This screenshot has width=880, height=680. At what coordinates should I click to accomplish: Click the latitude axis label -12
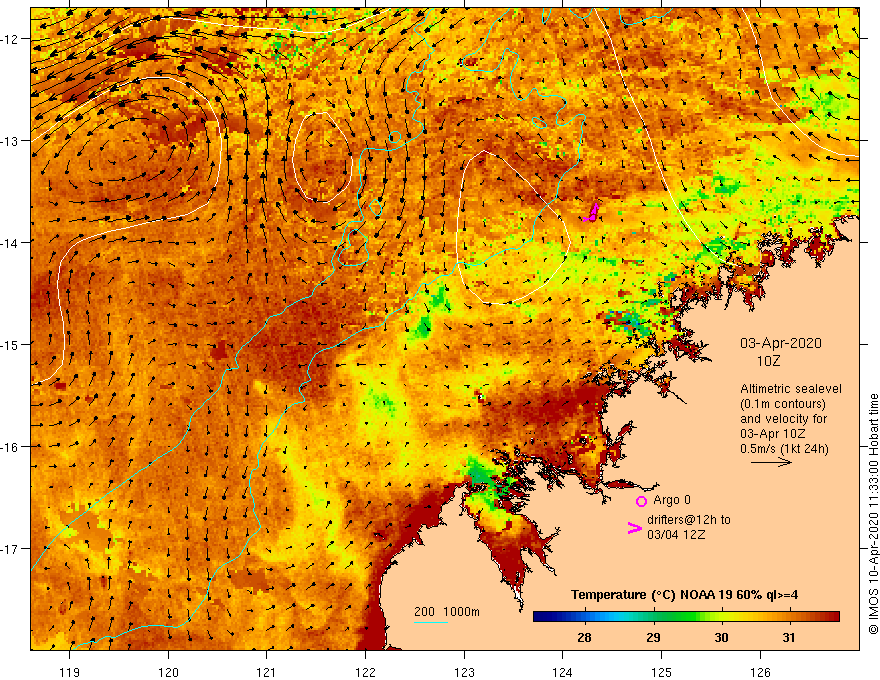pyautogui.click(x=11, y=39)
